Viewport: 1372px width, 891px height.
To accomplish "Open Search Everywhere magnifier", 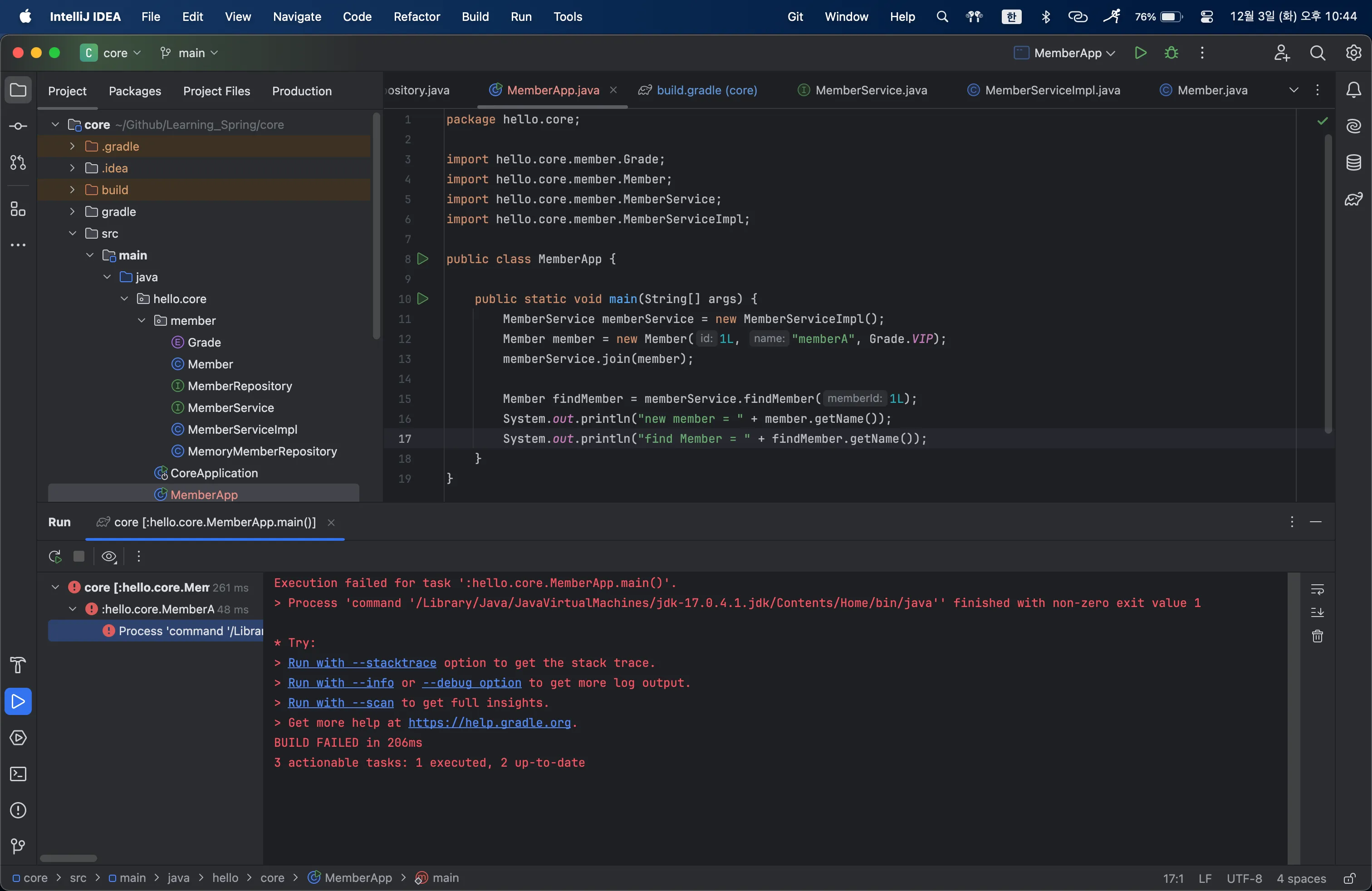I will coord(1318,53).
